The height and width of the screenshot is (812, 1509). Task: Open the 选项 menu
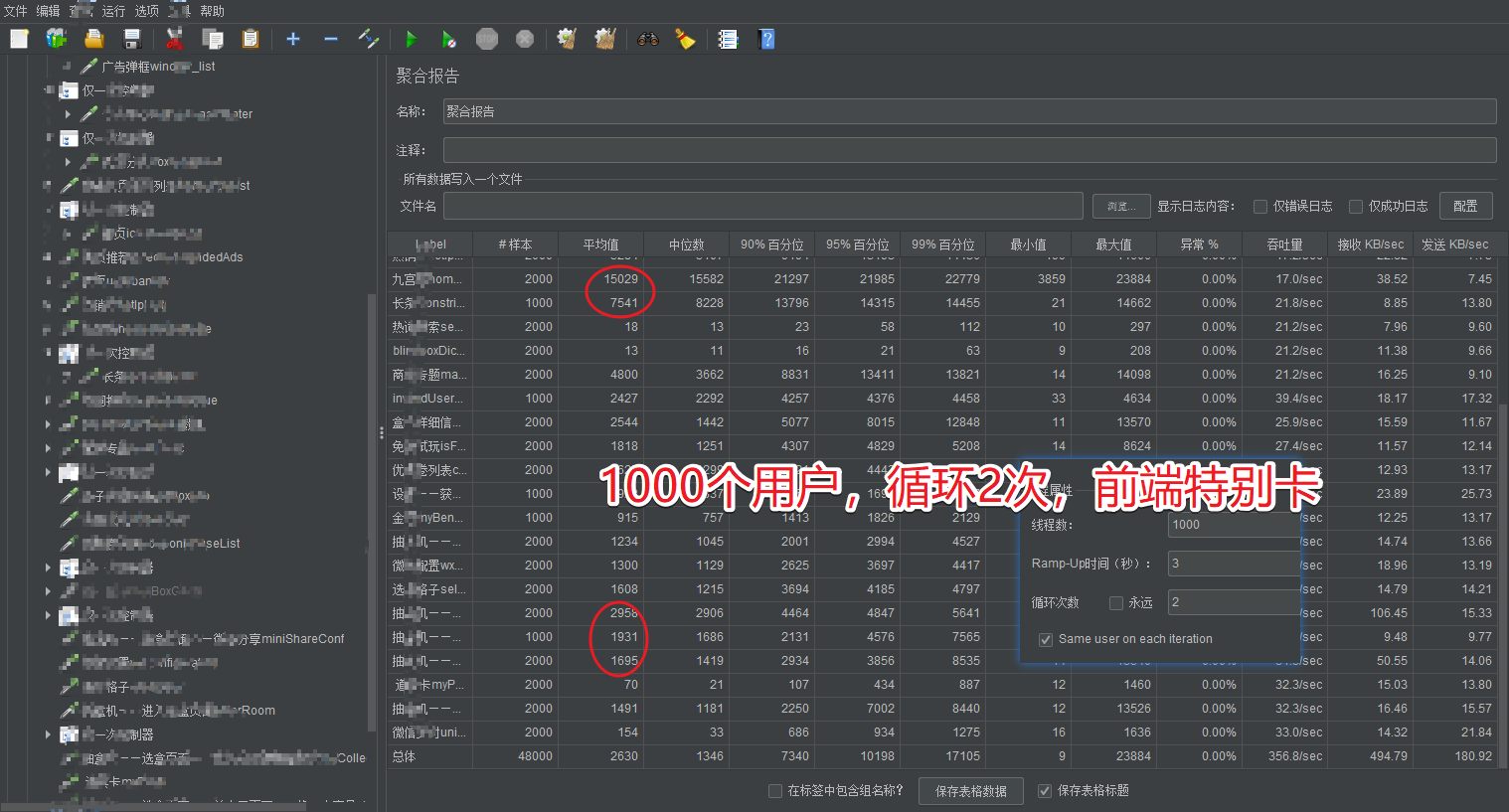pyautogui.click(x=146, y=11)
